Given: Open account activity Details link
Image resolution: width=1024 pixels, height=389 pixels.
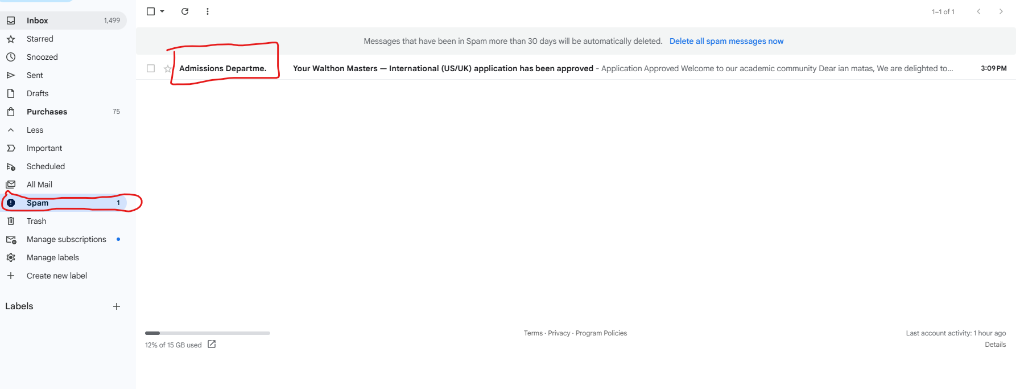Looking at the screenshot, I should [995, 345].
